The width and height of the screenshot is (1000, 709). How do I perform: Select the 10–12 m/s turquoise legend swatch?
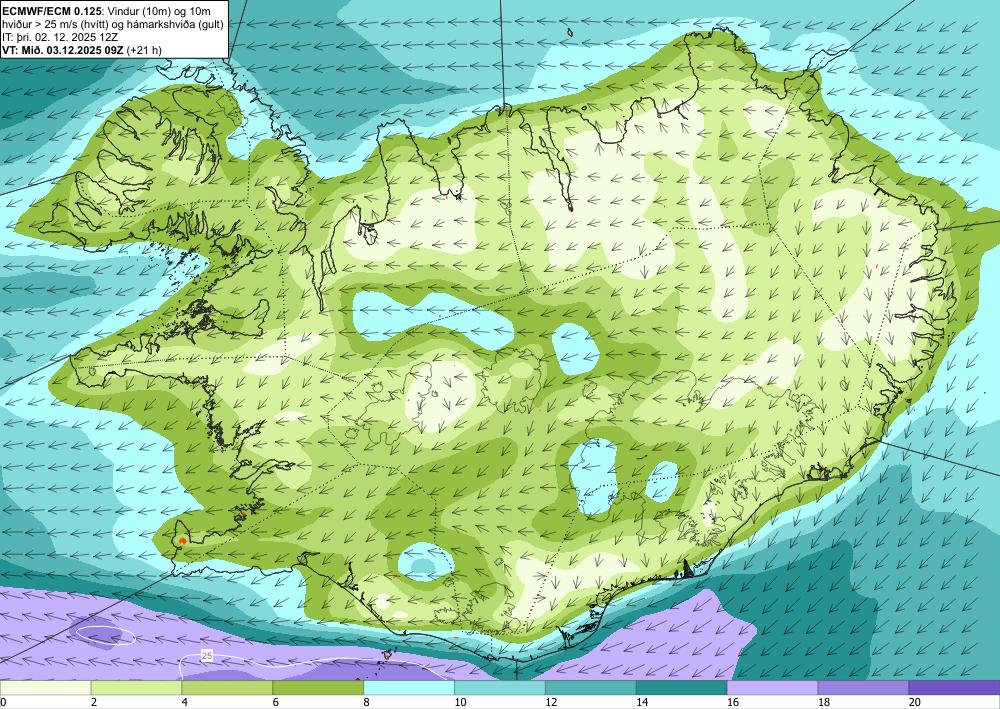(x=499, y=688)
